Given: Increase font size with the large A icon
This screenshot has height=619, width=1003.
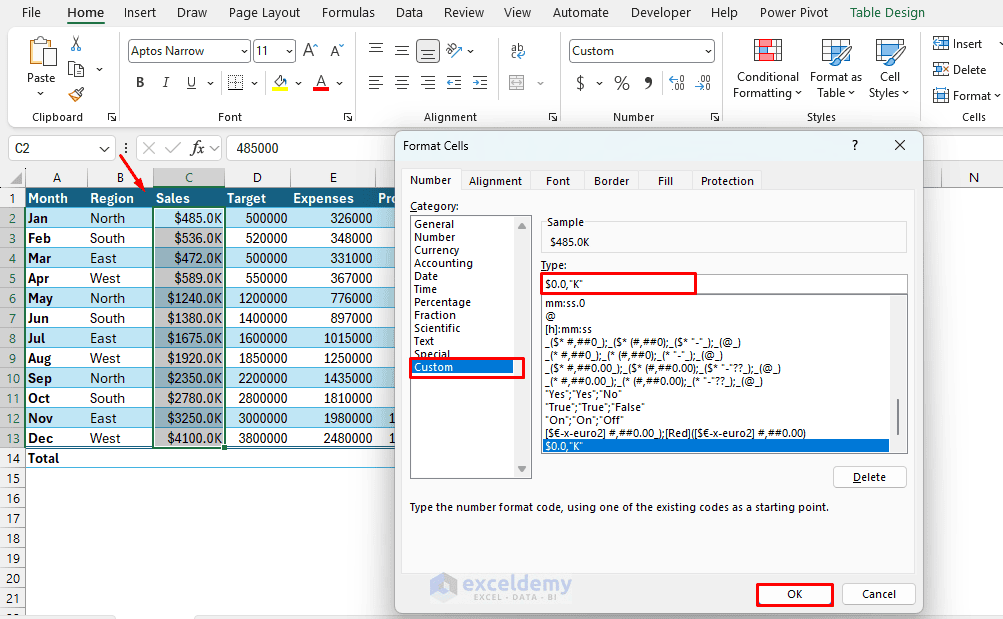Looking at the screenshot, I should [x=310, y=51].
